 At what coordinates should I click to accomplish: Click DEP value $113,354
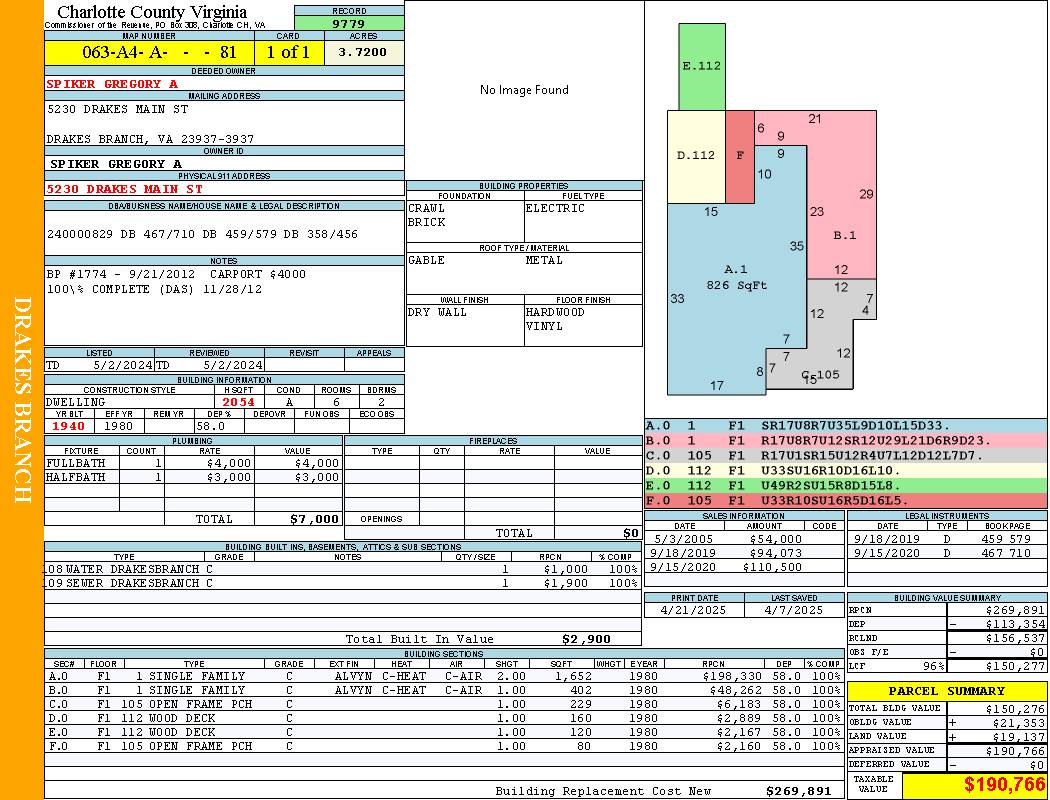click(1015, 625)
